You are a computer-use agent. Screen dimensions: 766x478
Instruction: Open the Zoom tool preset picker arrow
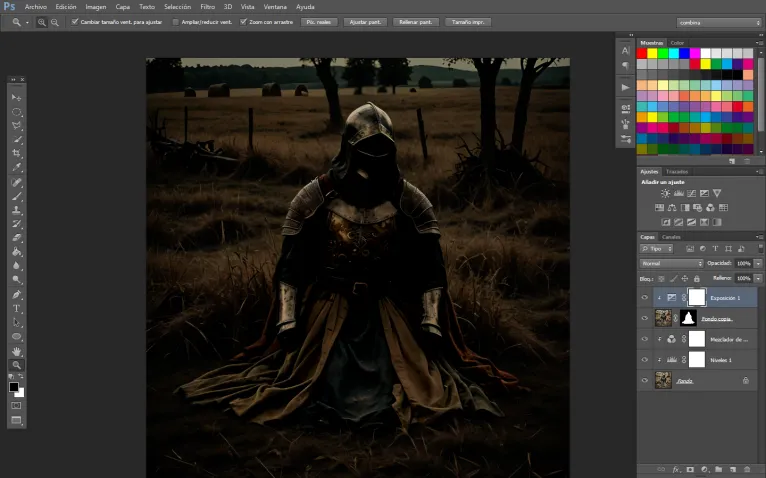click(27, 22)
